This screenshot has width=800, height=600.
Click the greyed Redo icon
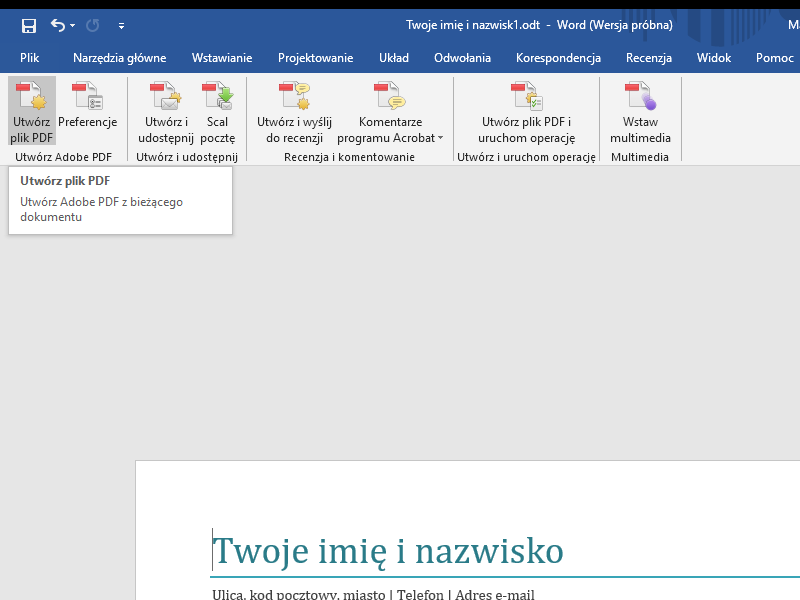click(x=93, y=25)
